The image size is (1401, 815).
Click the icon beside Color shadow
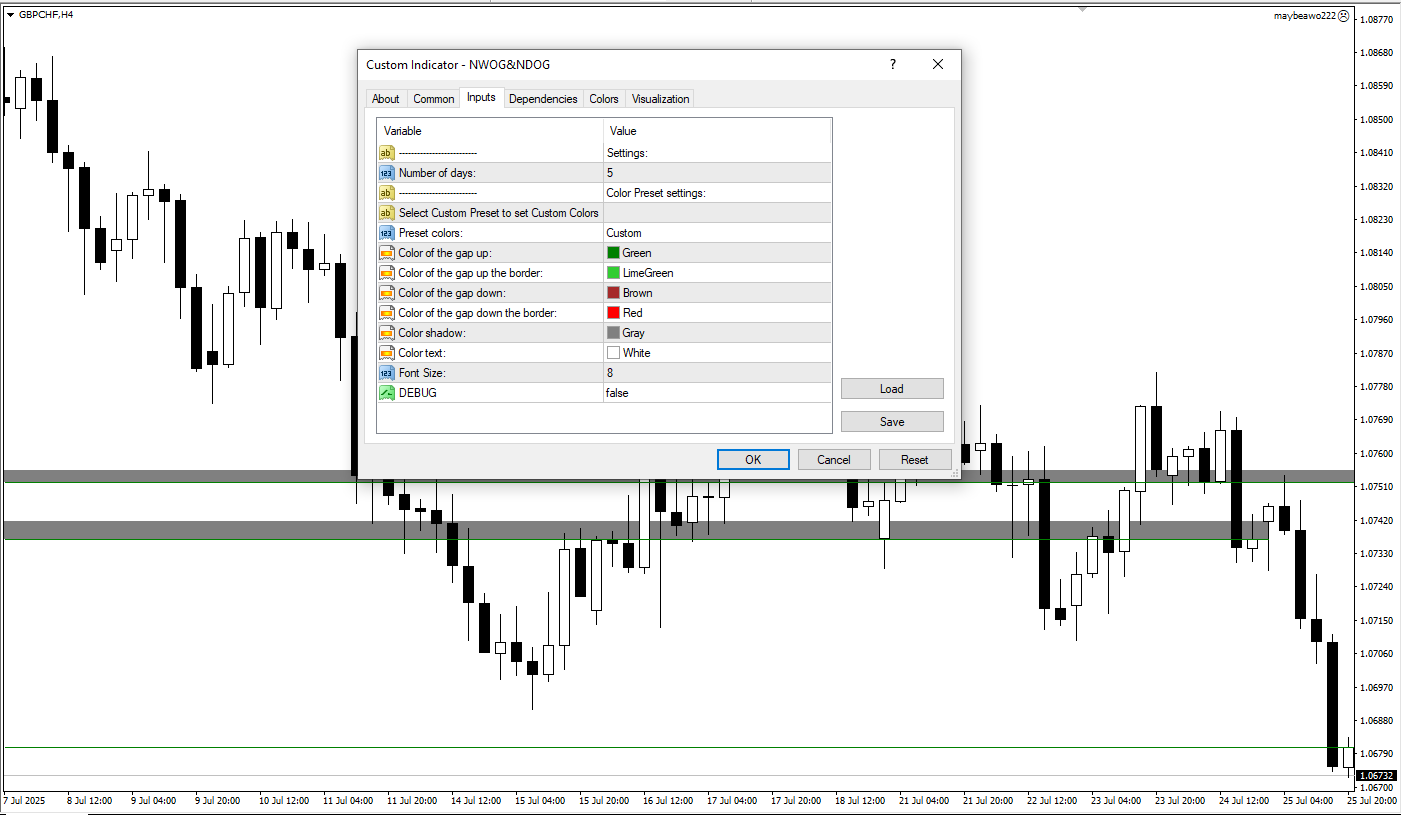point(387,333)
